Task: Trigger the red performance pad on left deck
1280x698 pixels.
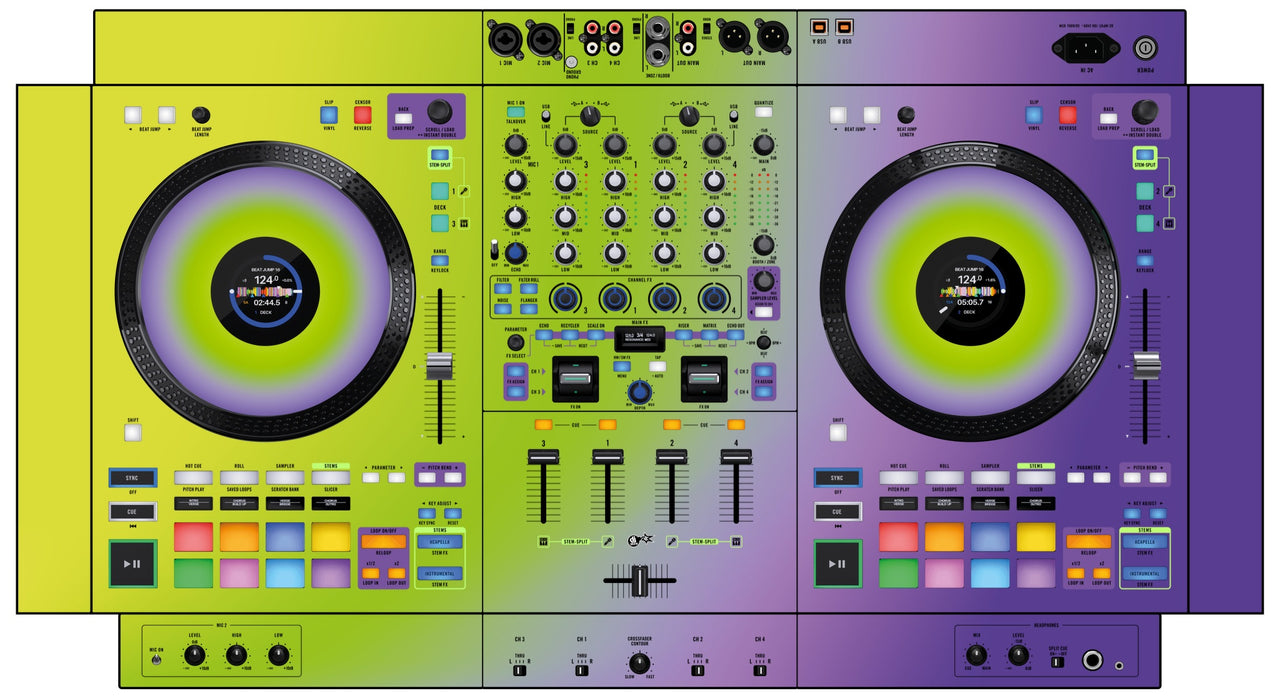Action: 193,537
